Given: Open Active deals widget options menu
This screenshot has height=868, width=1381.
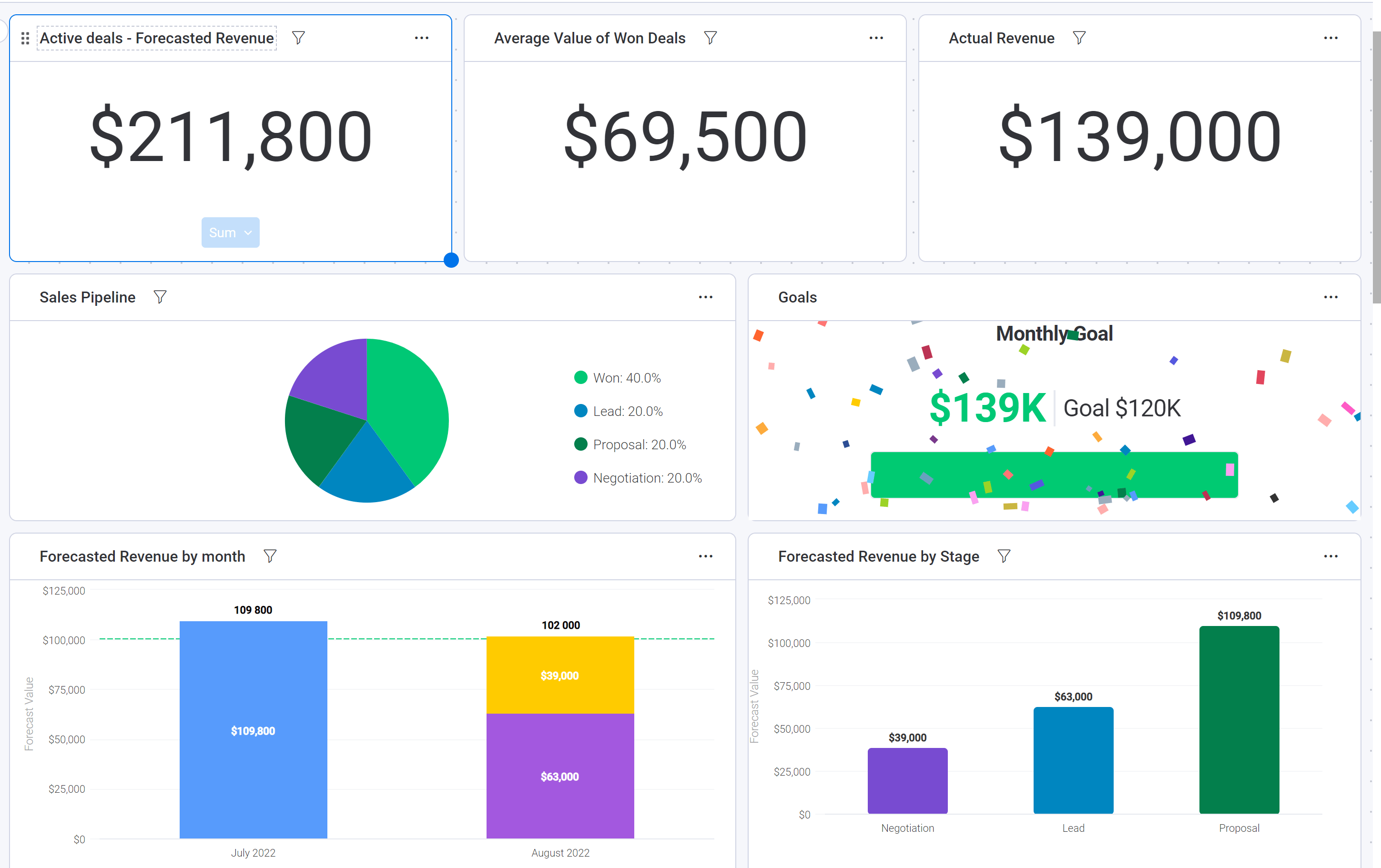Looking at the screenshot, I should coord(422,38).
